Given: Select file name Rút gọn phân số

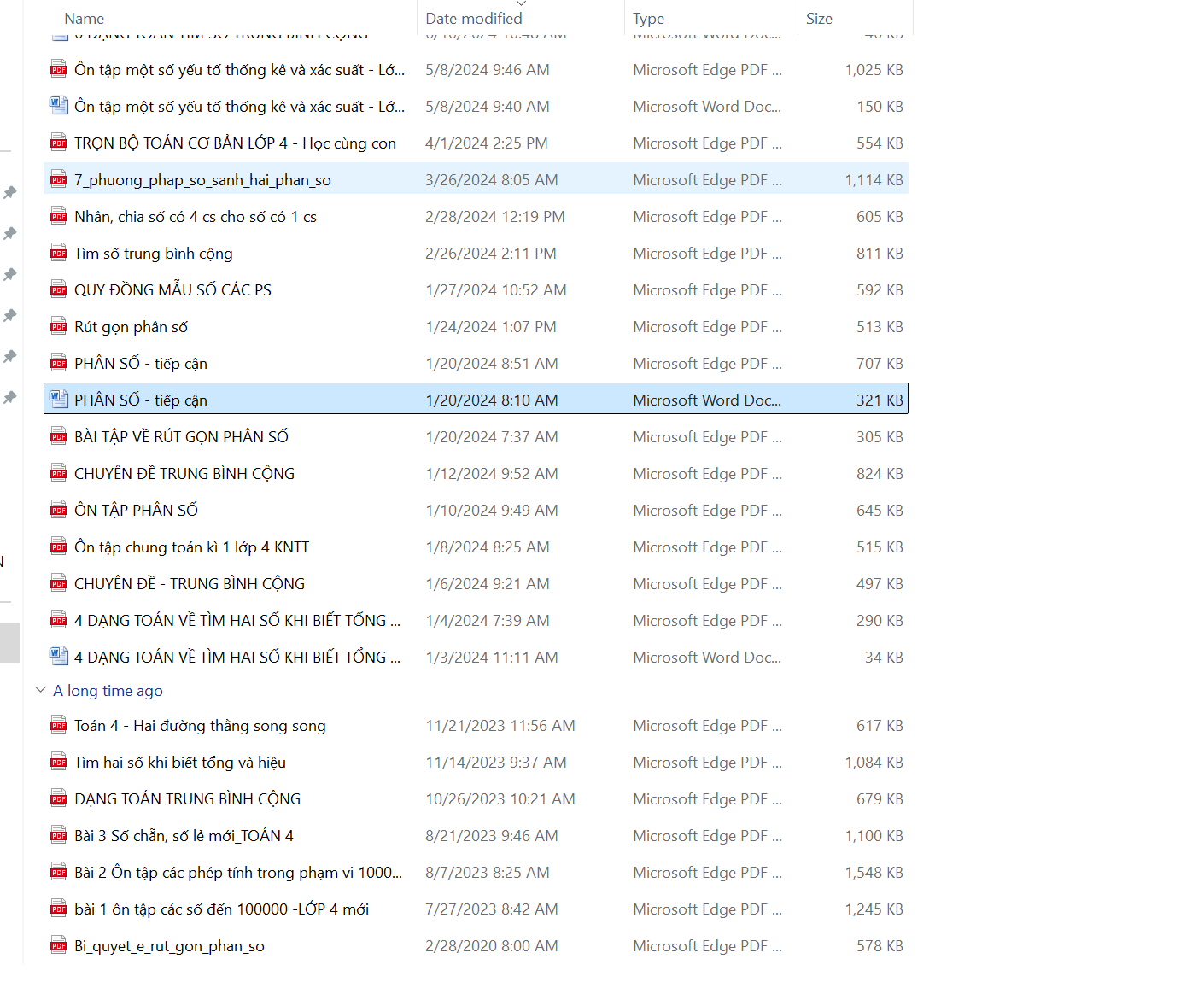Looking at the screenshot, I should pyautogui.click(x=131, y=327).
